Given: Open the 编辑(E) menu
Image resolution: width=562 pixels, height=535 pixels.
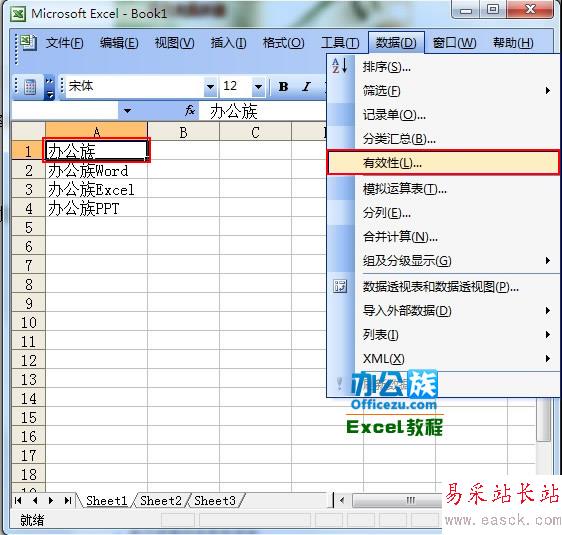Looking at the screenshot, I should 119,43.
